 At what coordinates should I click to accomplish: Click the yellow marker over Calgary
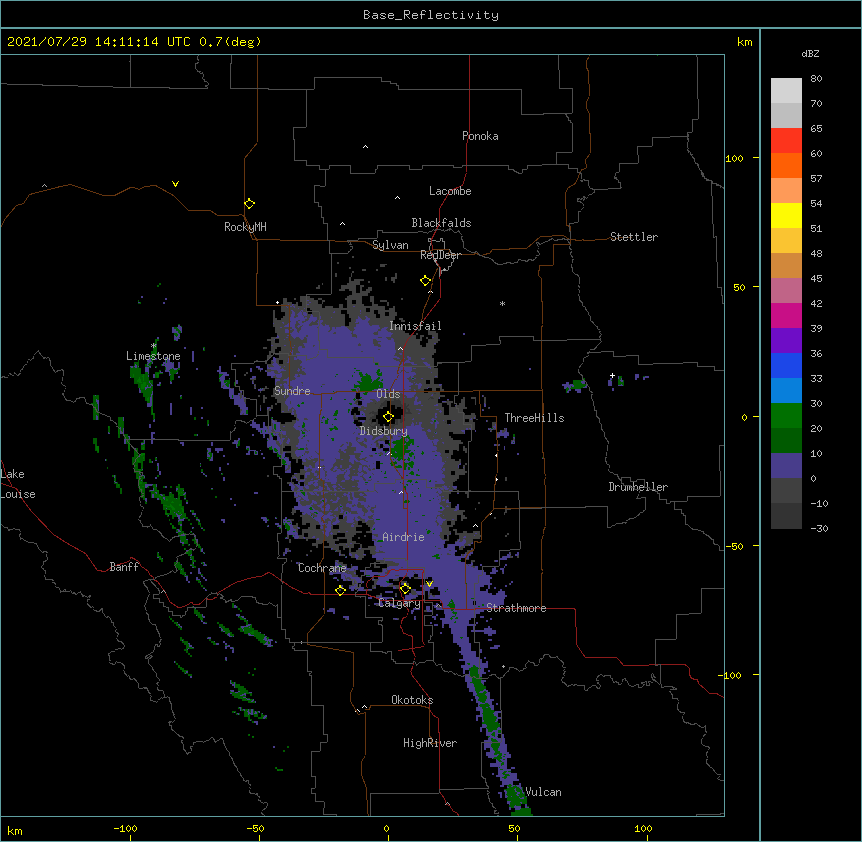[405, 589]
